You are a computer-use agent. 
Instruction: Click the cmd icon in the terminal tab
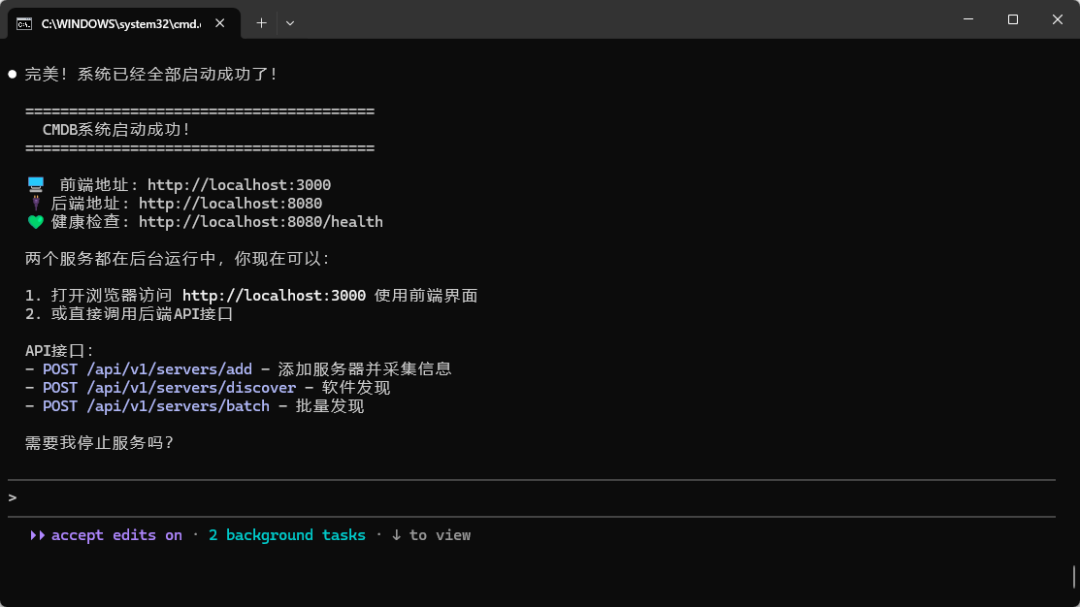24,24
